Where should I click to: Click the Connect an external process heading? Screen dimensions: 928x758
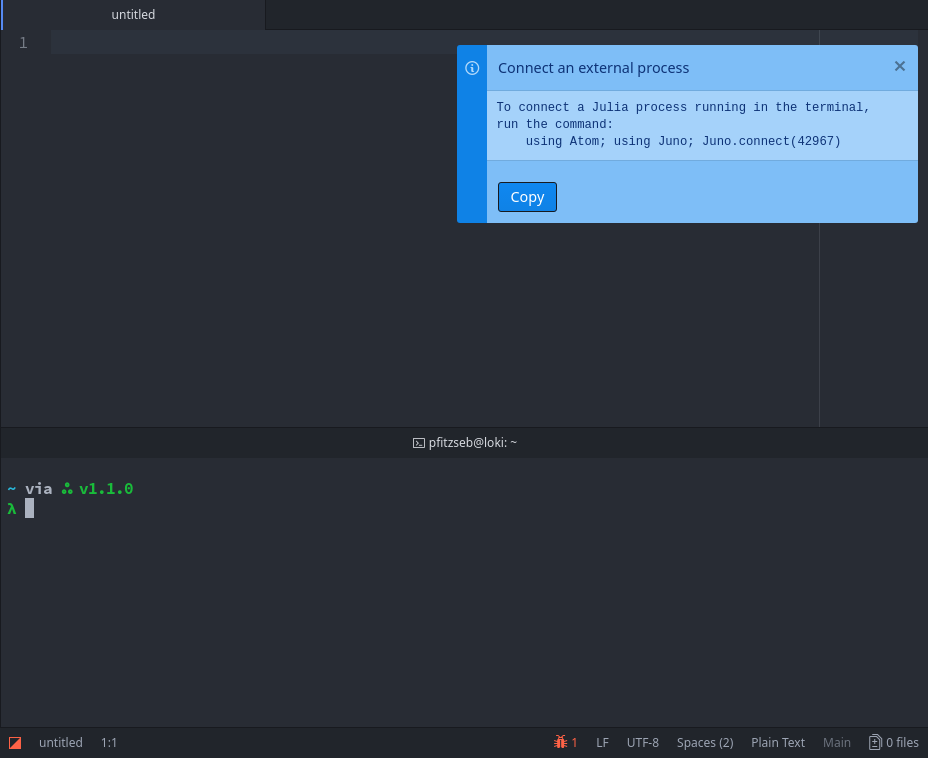tap(593, 68)
